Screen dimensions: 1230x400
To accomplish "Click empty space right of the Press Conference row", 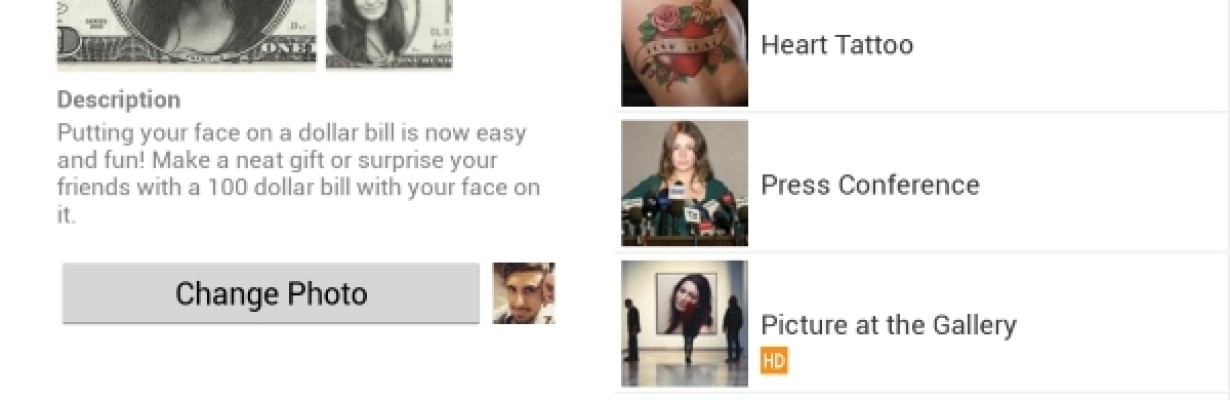I will (x=1100, y=185).
